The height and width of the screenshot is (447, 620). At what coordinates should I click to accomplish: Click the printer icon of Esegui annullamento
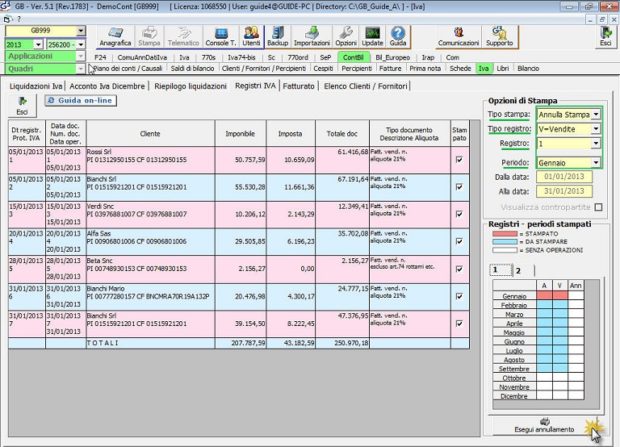pyautogui.click(x=544, y=421)
